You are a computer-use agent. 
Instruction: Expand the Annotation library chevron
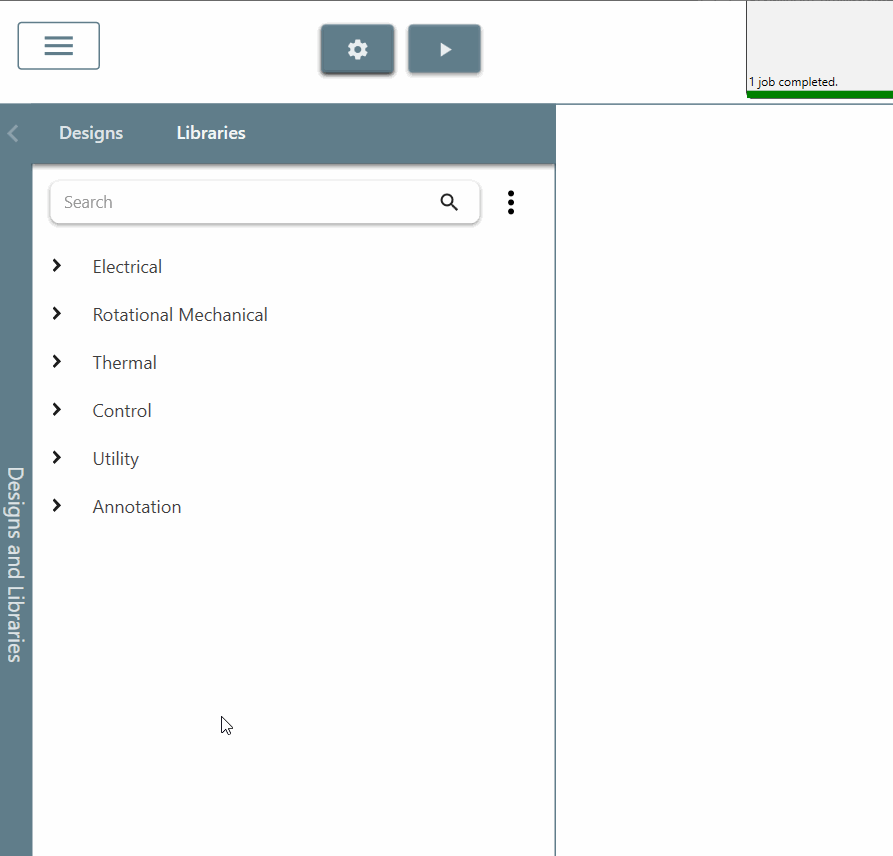[x=57, y=506]
